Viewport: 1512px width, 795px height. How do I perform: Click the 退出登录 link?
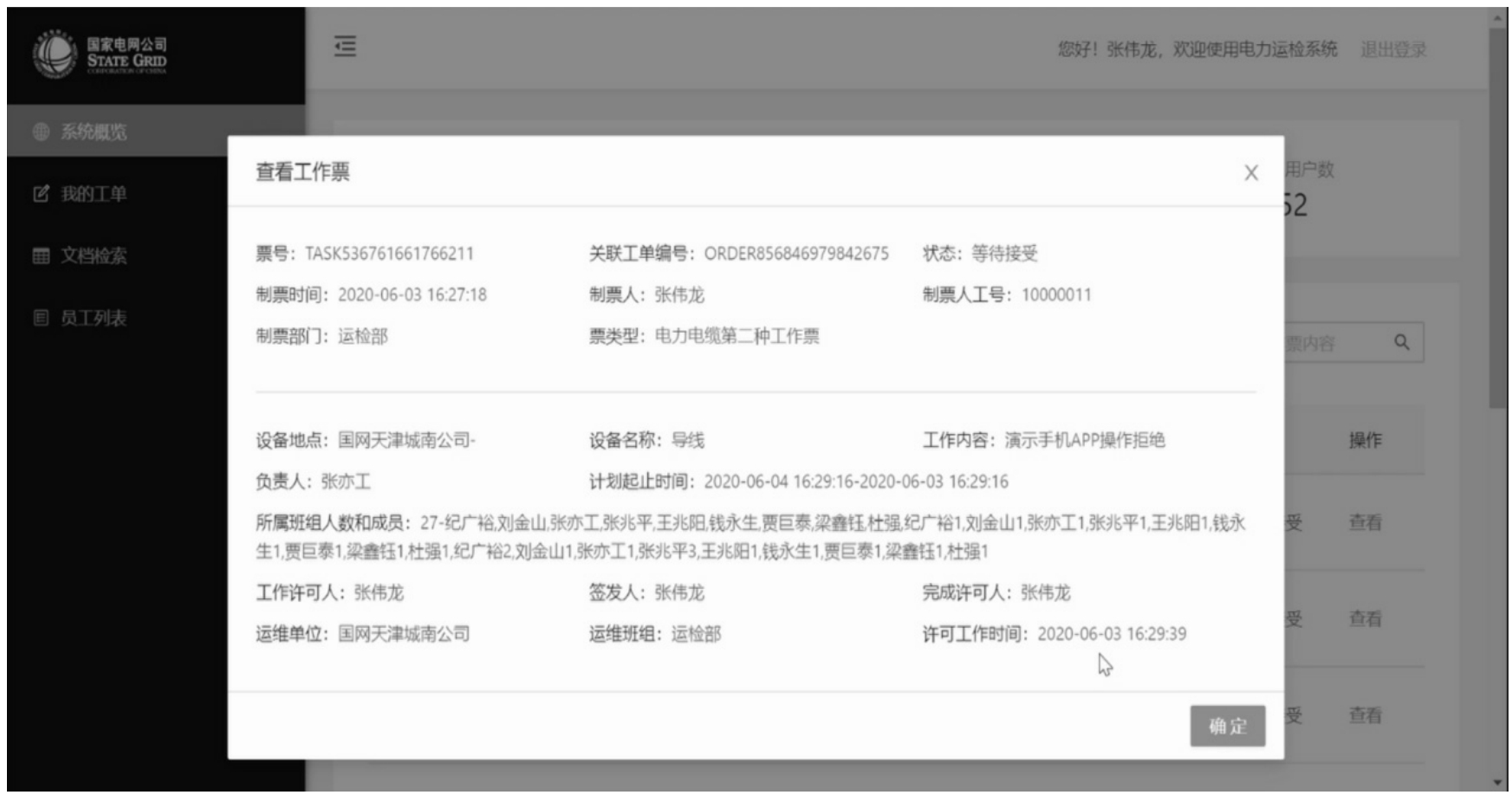click(1392, 49)
